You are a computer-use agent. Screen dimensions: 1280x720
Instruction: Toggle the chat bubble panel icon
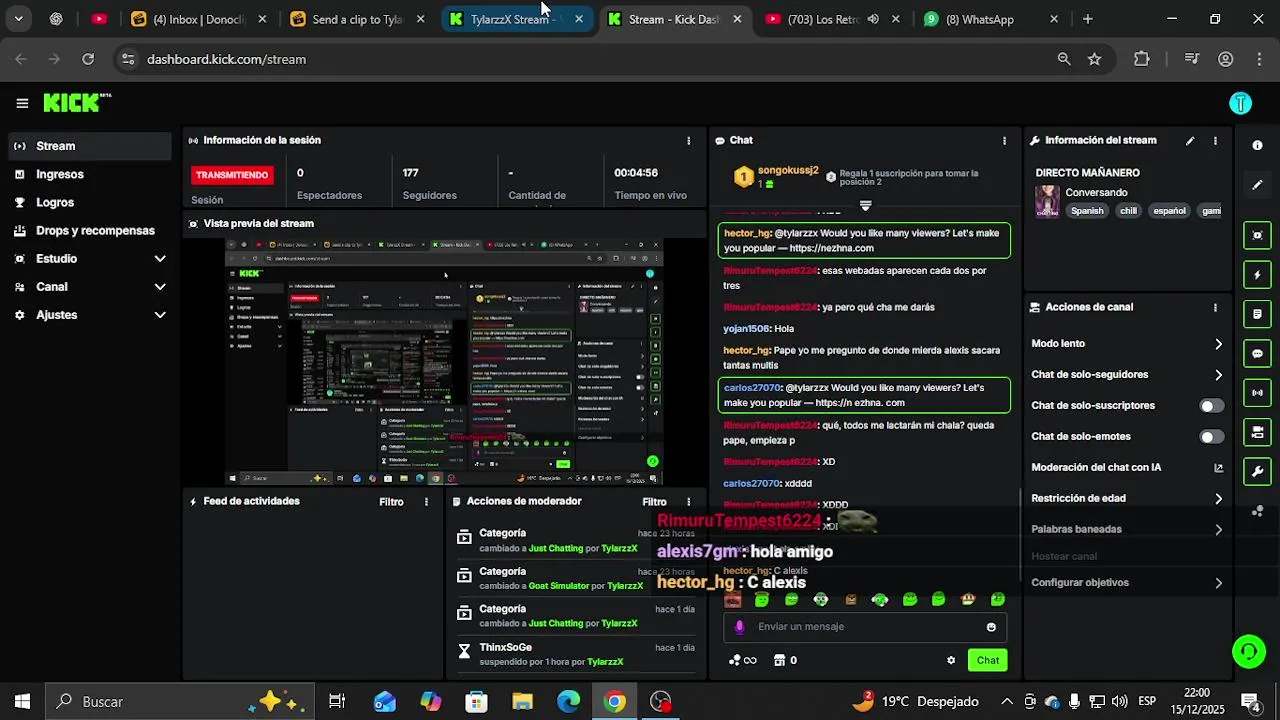[1257, 354]
